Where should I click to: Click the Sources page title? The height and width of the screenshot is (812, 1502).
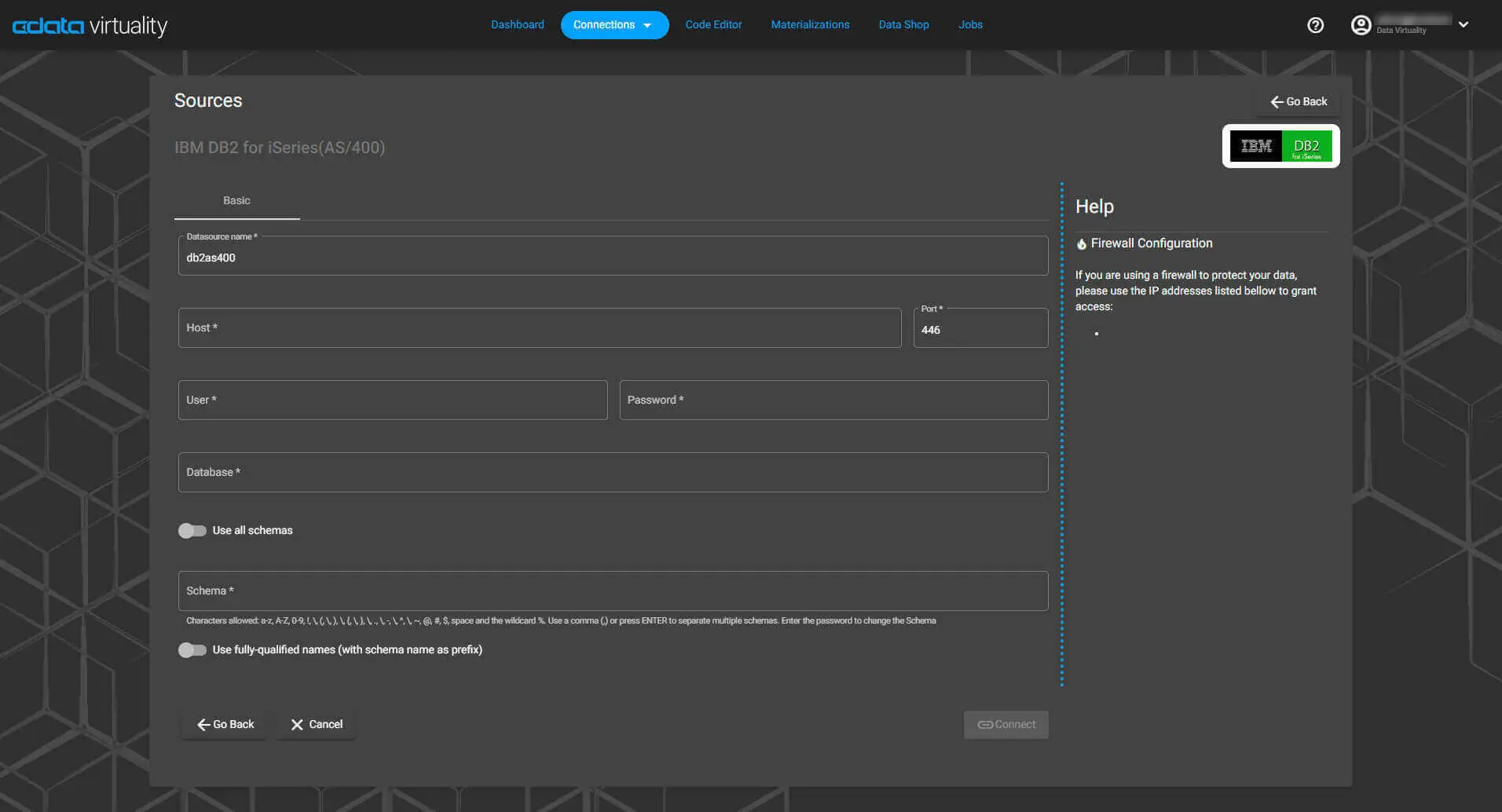pyautogui.click(x=208, y=101)
